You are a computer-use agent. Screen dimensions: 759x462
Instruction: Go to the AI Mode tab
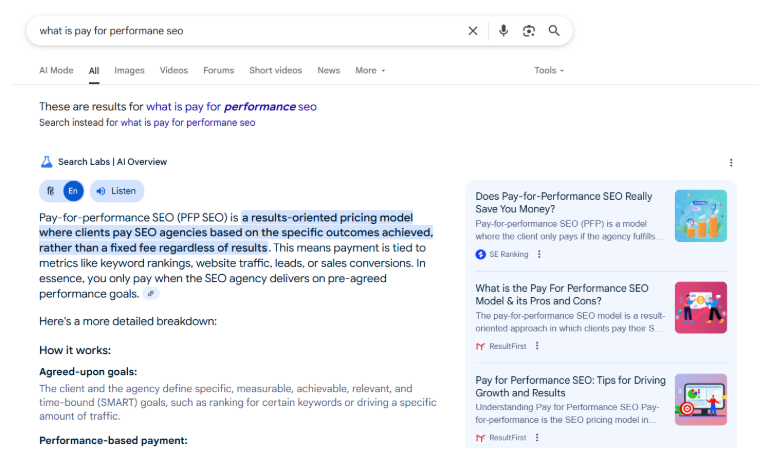[x=56, y=71]
